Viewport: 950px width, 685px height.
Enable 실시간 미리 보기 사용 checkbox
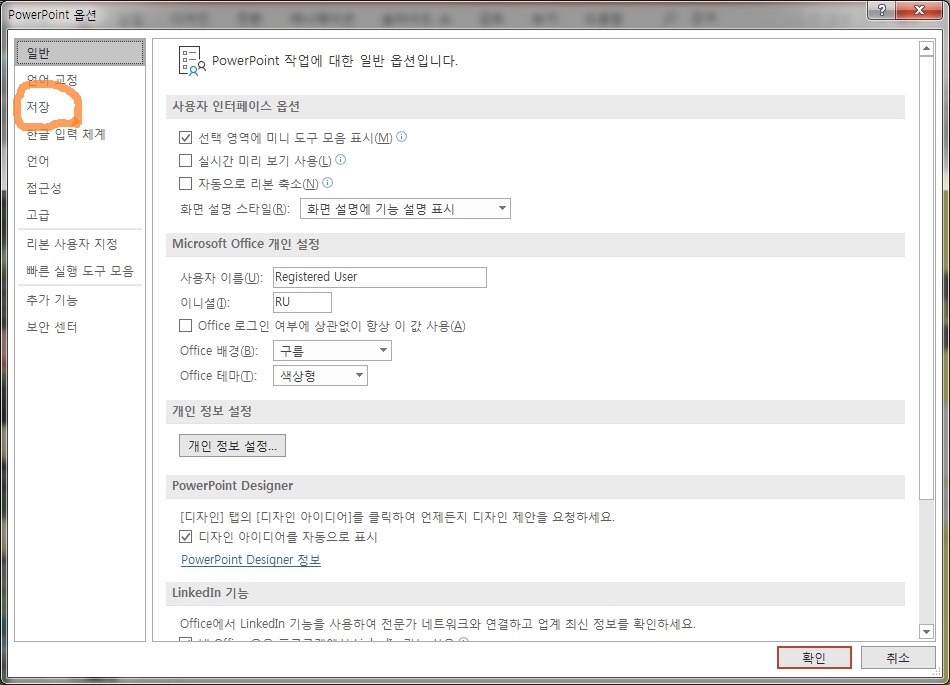point(185,160)
